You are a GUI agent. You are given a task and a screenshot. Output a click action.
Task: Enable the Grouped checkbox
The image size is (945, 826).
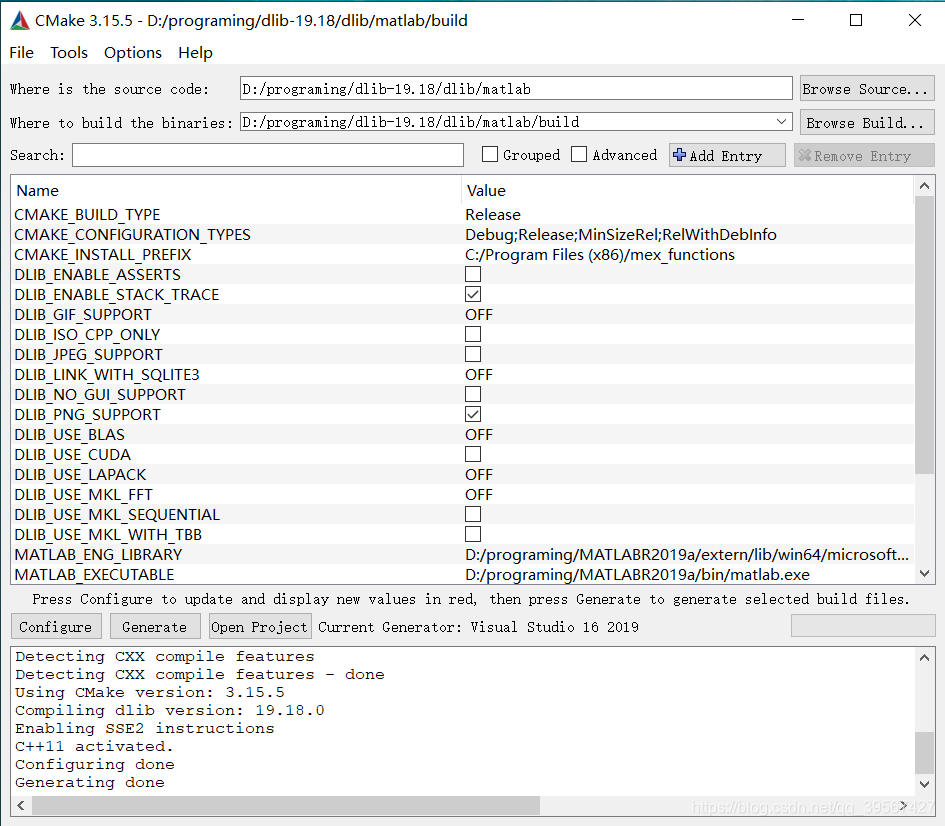(489, 154)
